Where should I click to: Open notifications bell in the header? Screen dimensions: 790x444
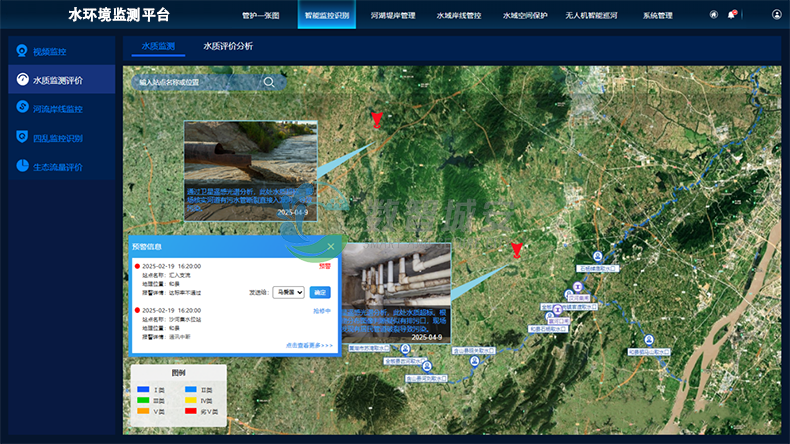[732, 15]
